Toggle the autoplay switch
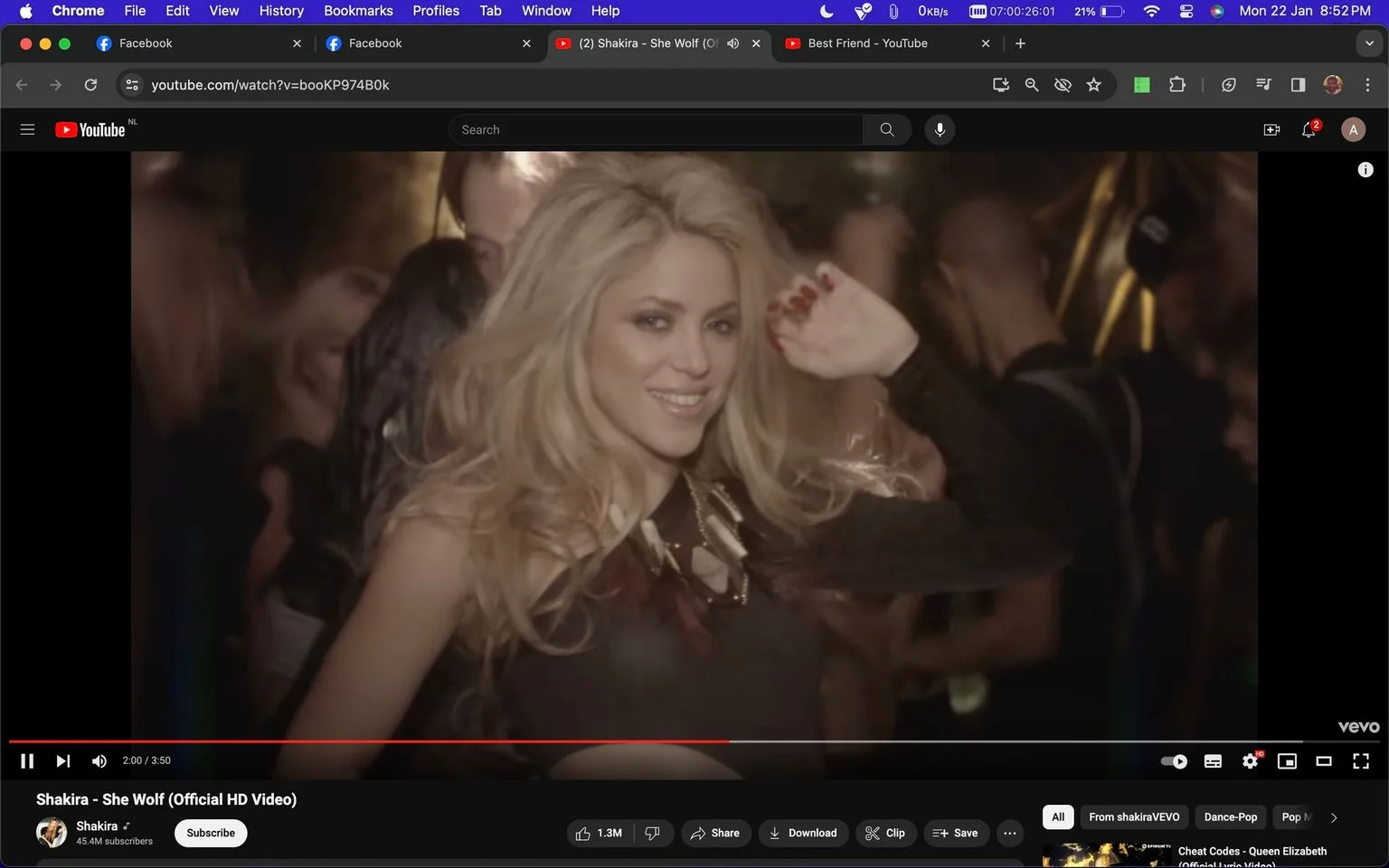Screen dimensions: 1389x868 point(1174,761)
